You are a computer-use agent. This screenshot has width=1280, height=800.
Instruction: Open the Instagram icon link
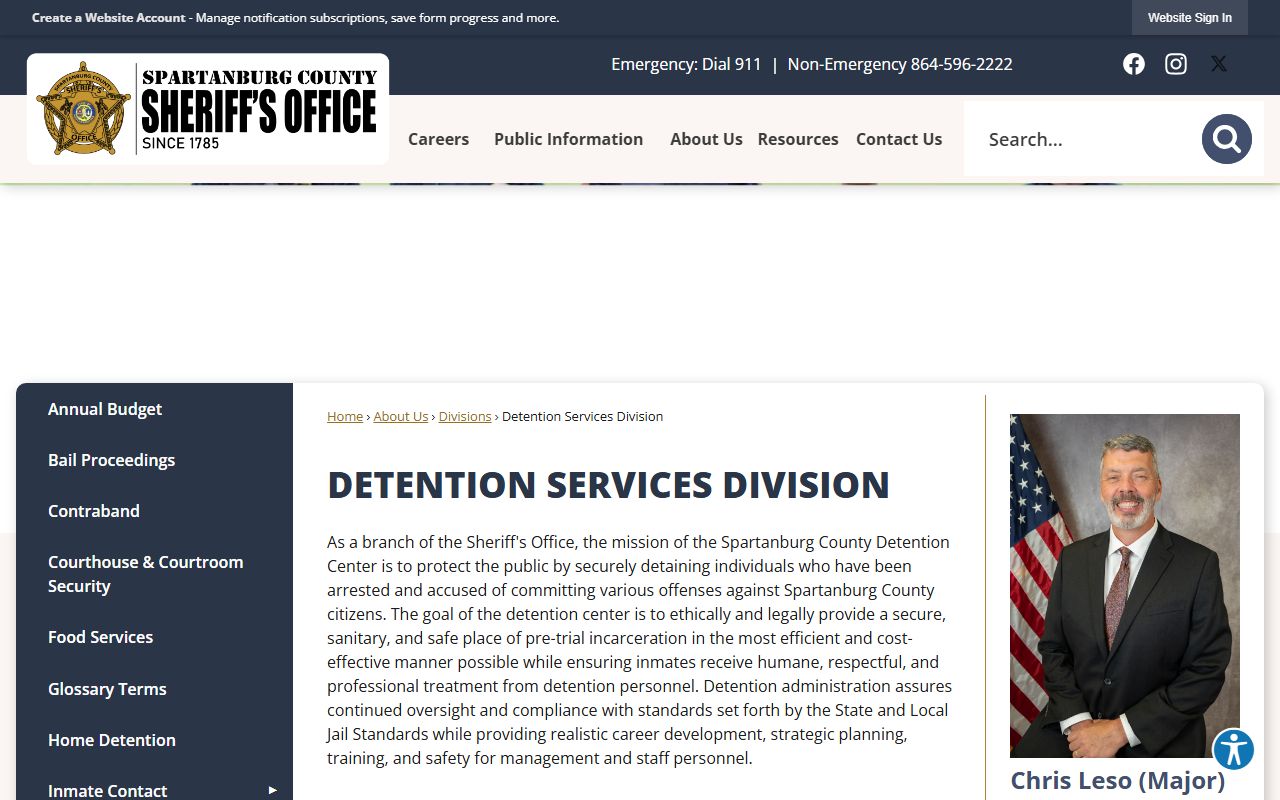(1176, 64)
